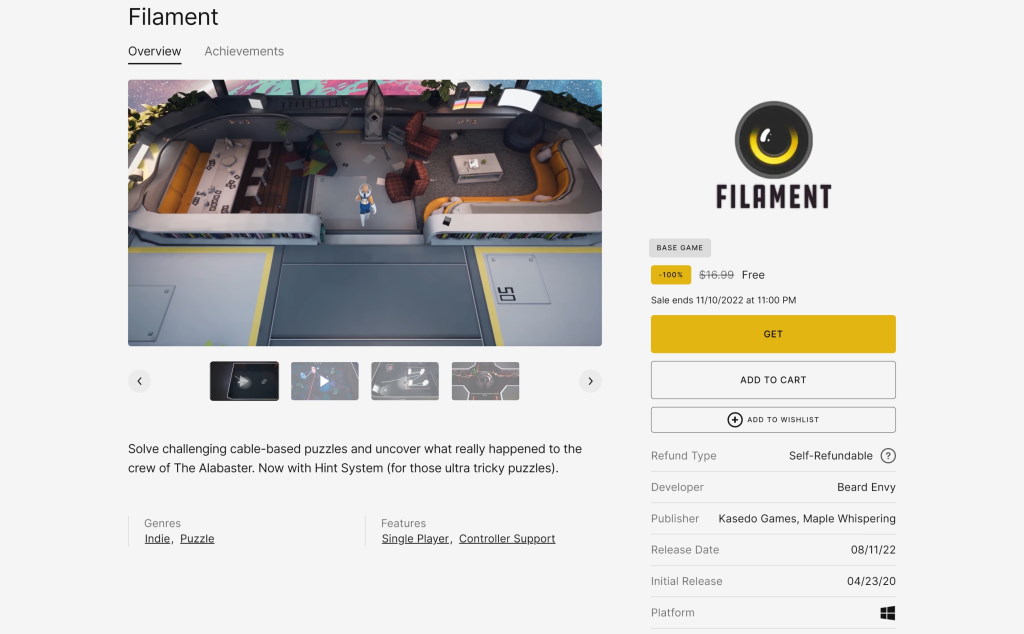Select the first carousel thumbnail
The image size is (1024, 634).
pos(244,381)
